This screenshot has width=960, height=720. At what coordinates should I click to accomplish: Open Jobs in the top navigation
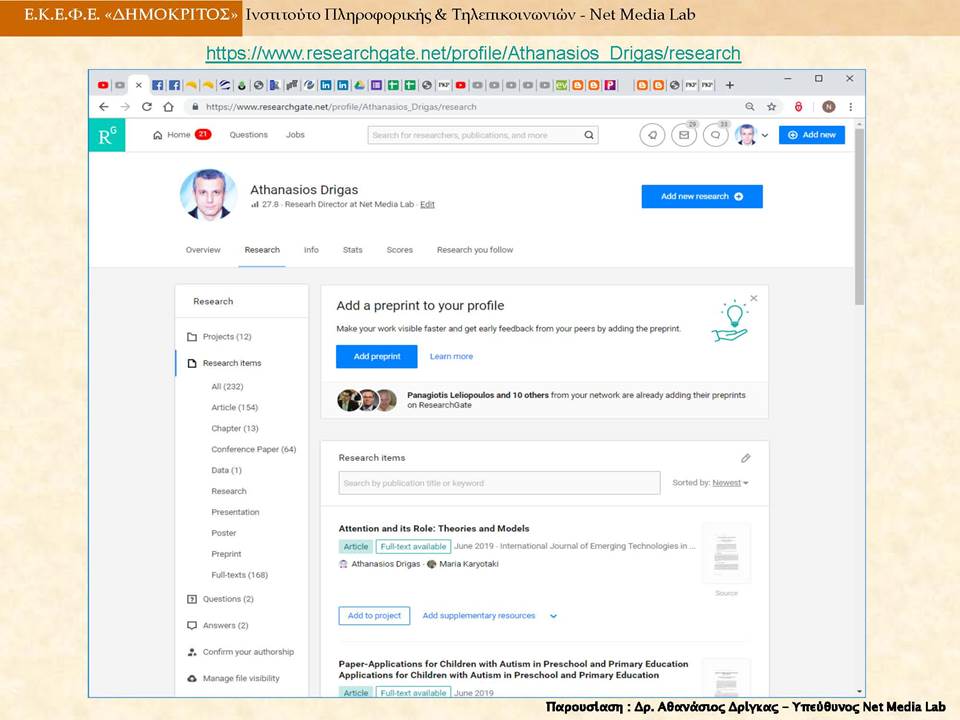(295, 135)
